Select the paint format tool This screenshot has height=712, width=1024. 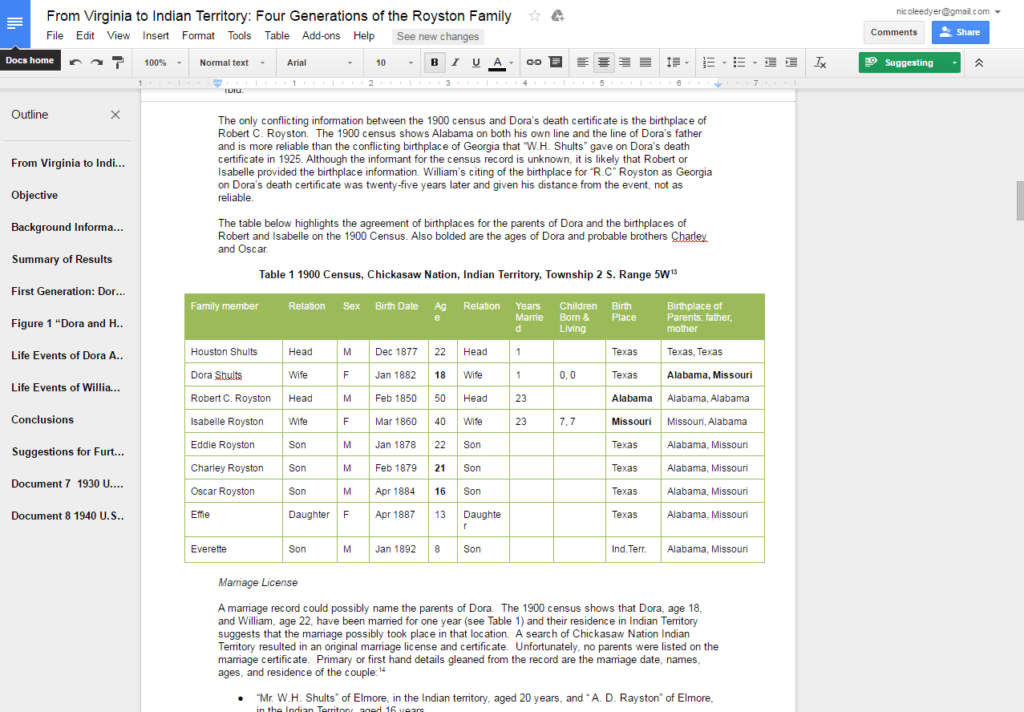(x=118, y=63)
